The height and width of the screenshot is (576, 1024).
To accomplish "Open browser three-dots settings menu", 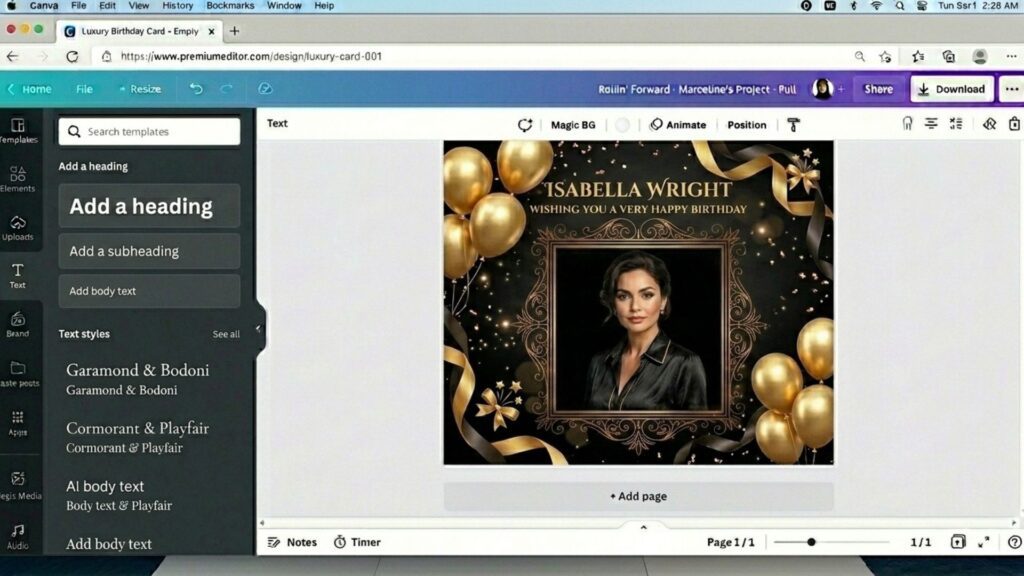I will point(1011,56).
